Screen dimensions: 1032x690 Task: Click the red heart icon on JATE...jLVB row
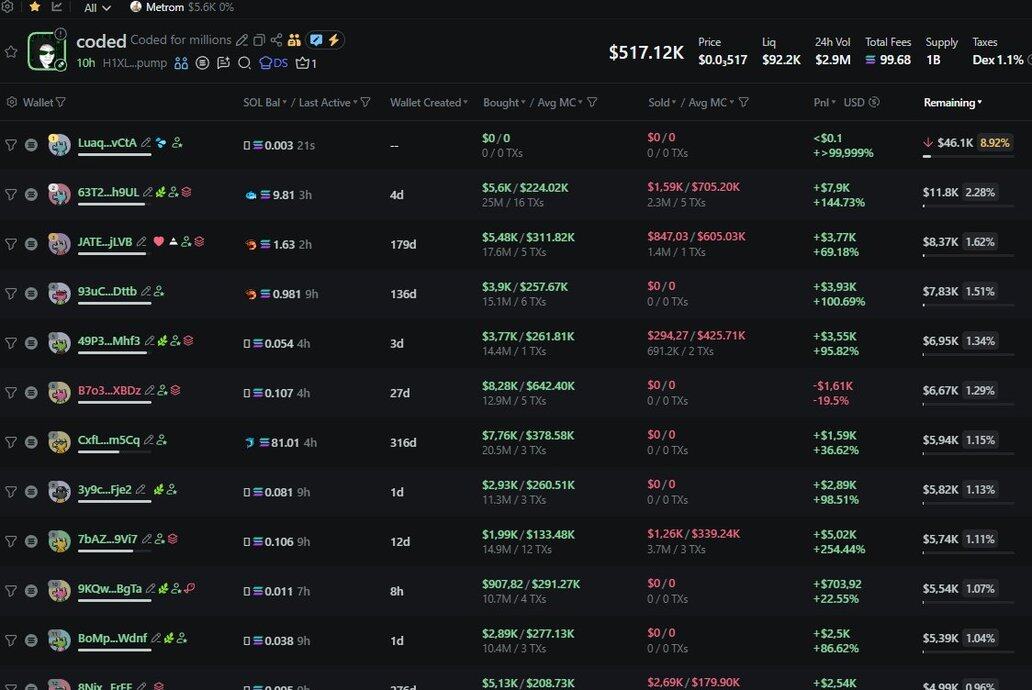159,241
